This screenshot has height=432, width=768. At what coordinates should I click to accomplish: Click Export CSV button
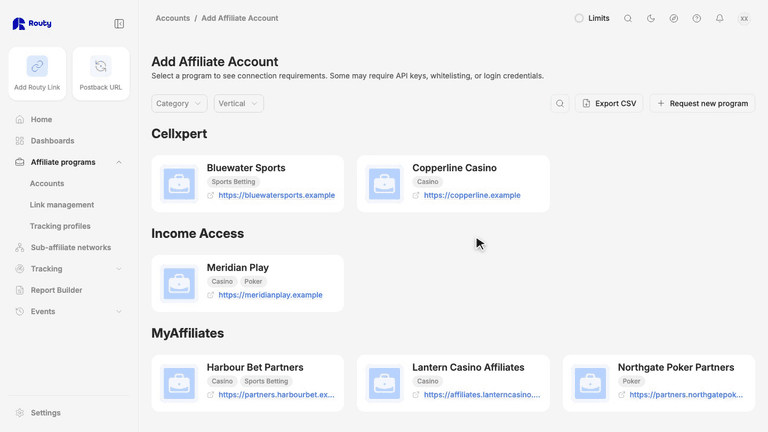[609, 103]
